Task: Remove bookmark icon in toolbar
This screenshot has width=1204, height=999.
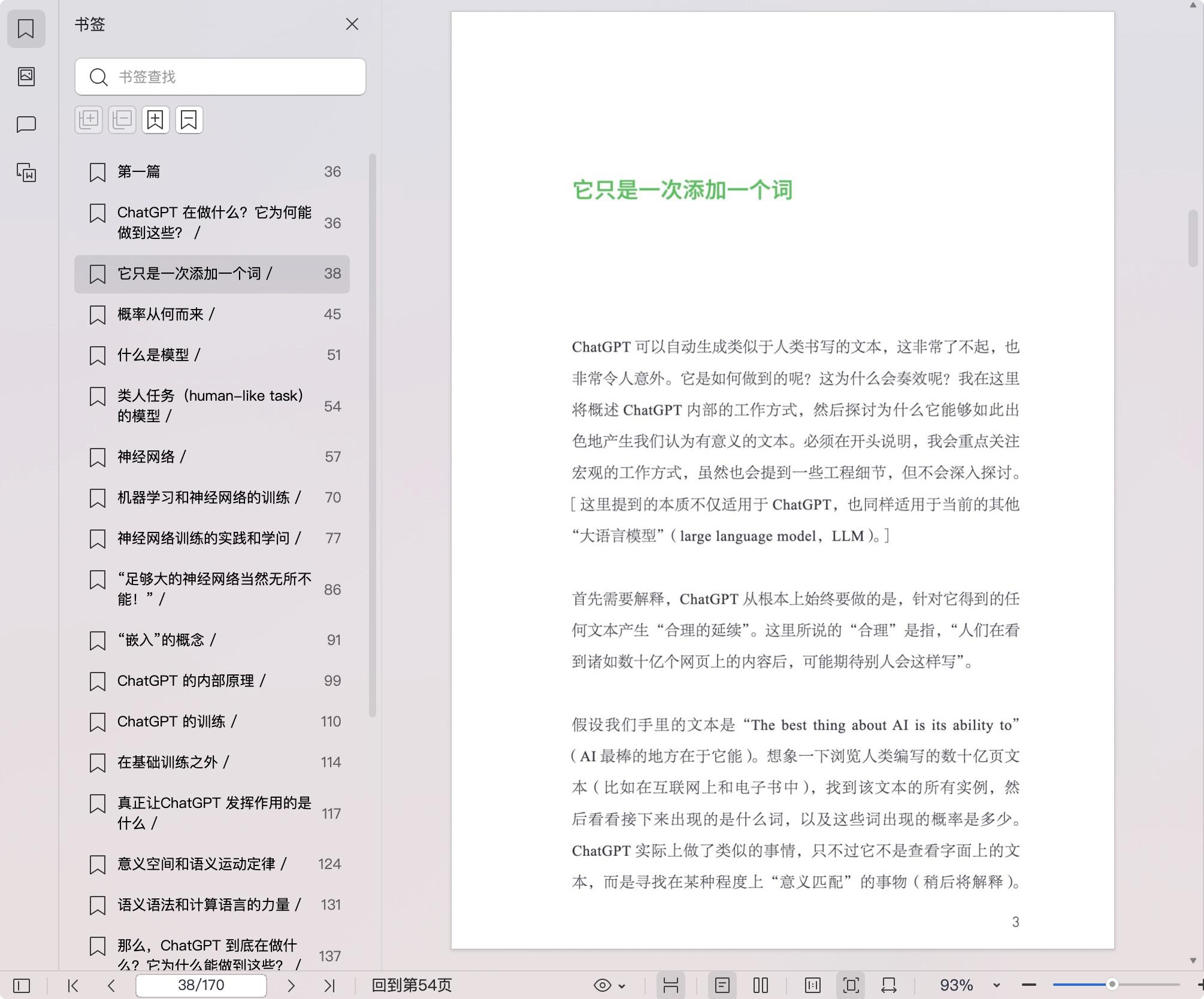Action: [189, 120]
